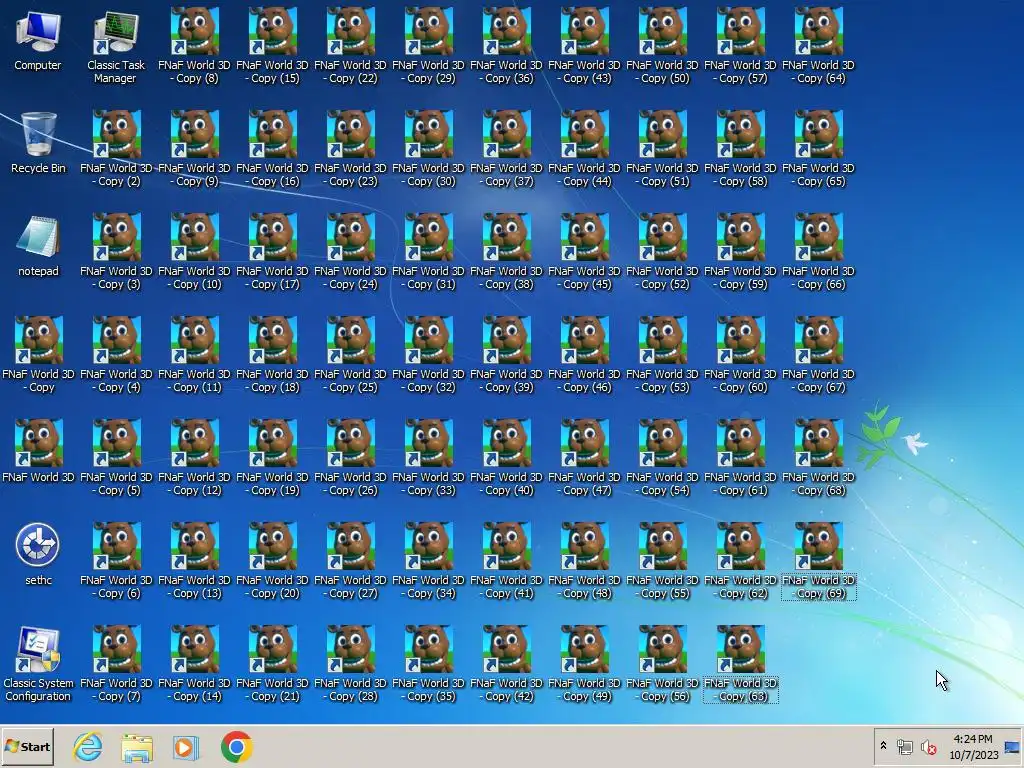
Task: Select FNaF World 3D - Copy (68)
Action: tap(818, 457)
